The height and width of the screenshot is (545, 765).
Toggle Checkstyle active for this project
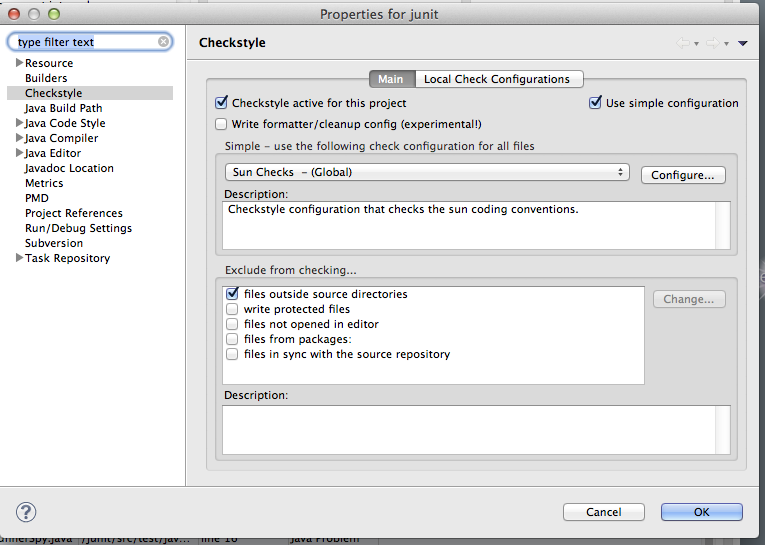(222, 103)
